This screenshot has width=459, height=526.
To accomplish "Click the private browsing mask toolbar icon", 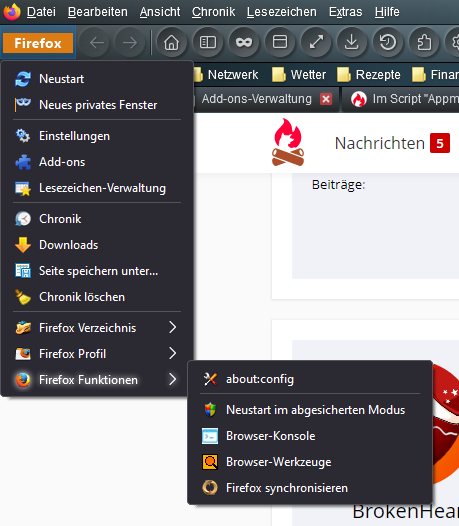I will (x=244, y=43).
